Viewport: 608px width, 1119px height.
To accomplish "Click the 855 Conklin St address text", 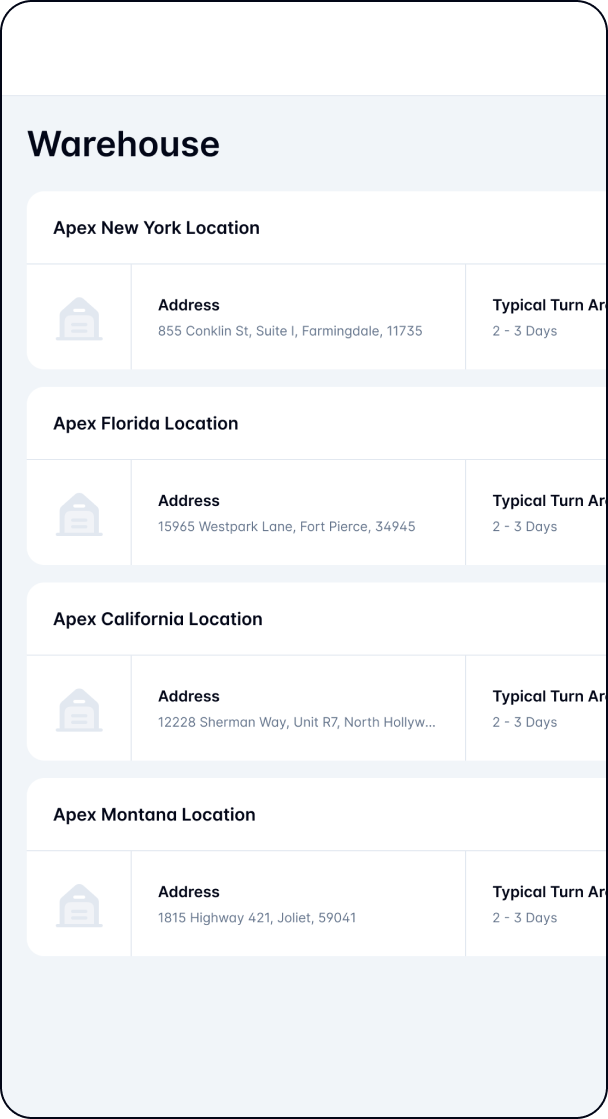I will 291,331.
